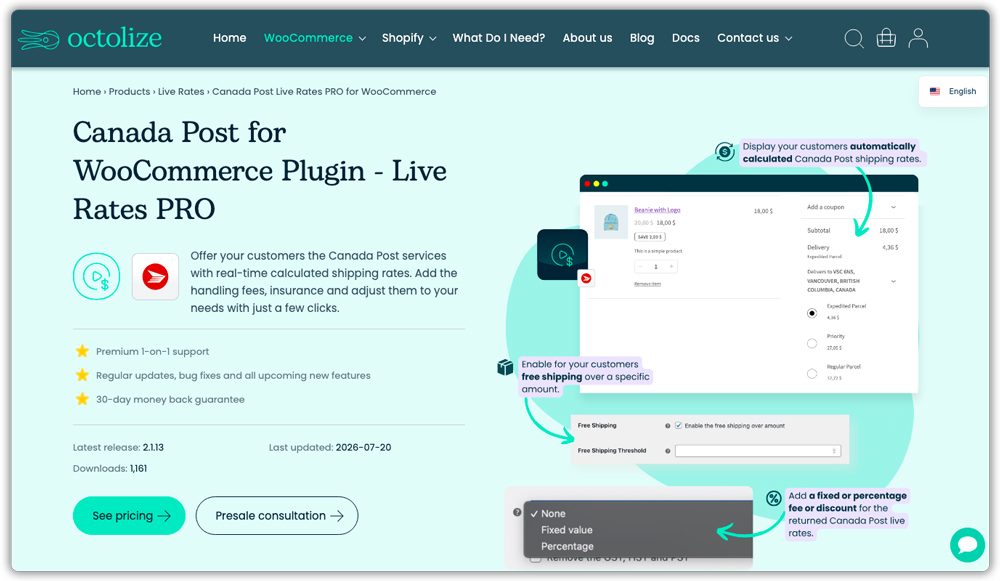Click the Free Shipping help question icon
Screen dimensions: 1000x581
(668, 425)
